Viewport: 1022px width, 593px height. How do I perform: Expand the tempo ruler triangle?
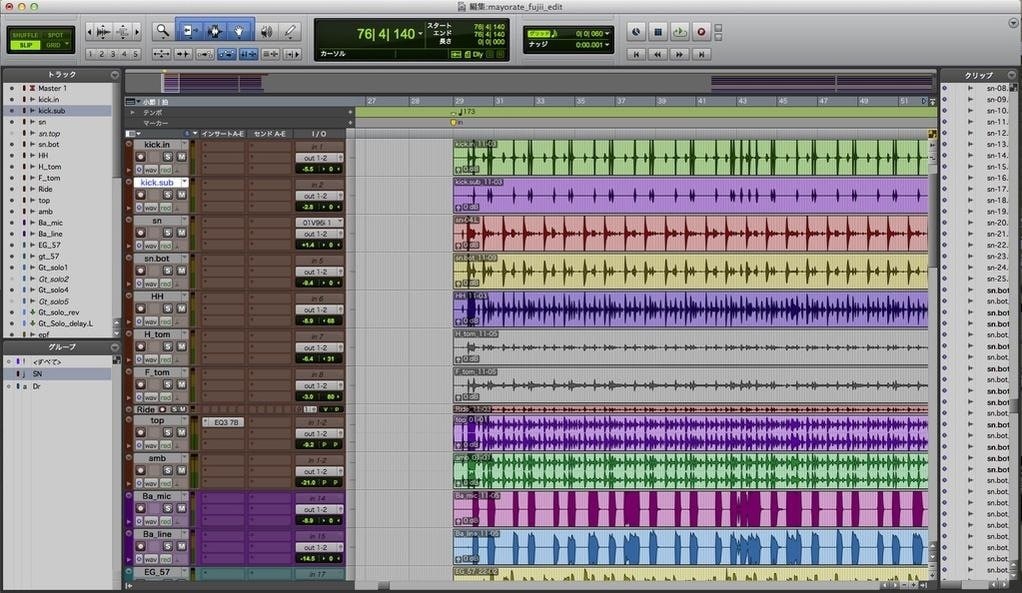click(132, 112)
